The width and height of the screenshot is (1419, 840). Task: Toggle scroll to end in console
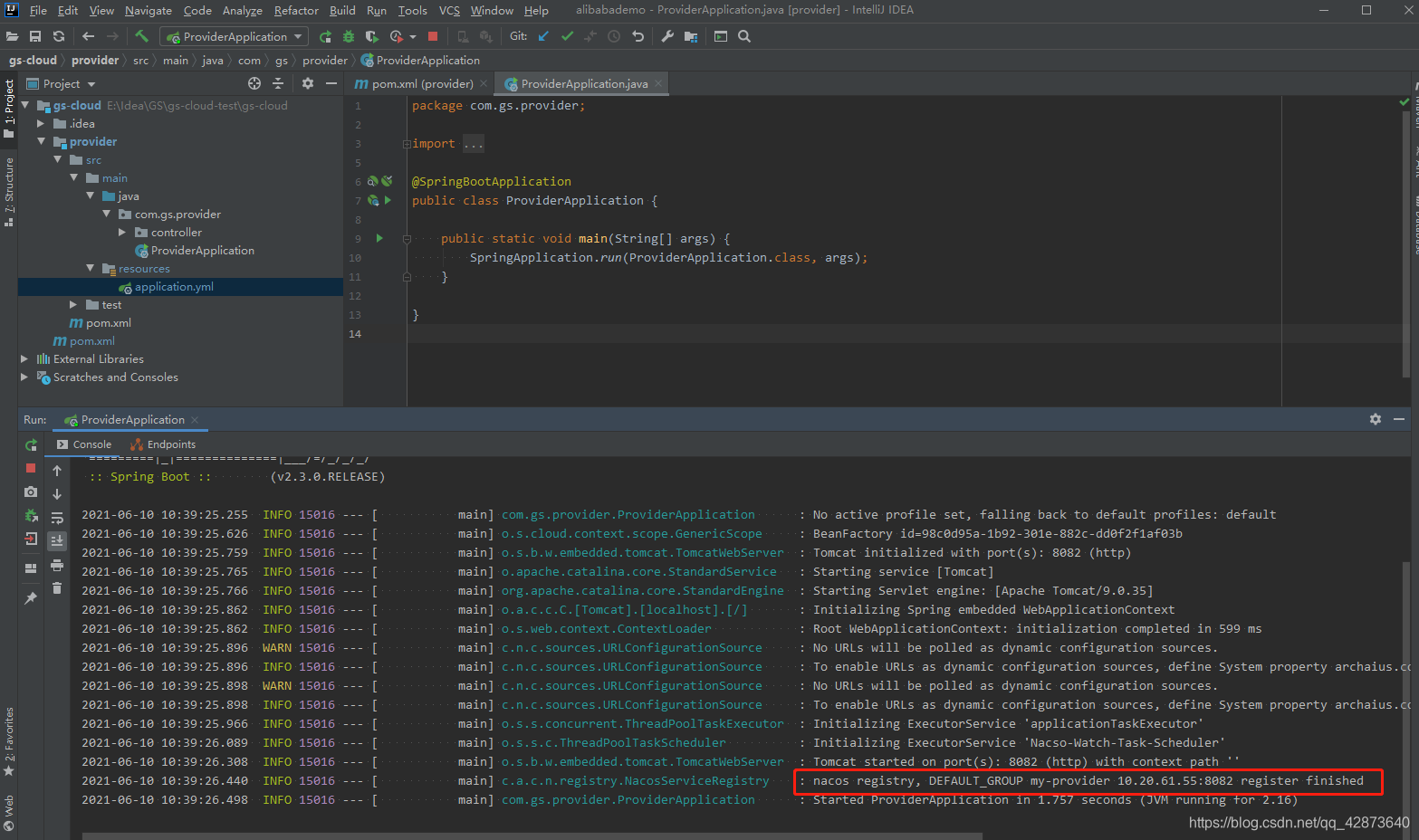(x=57, y=540)
